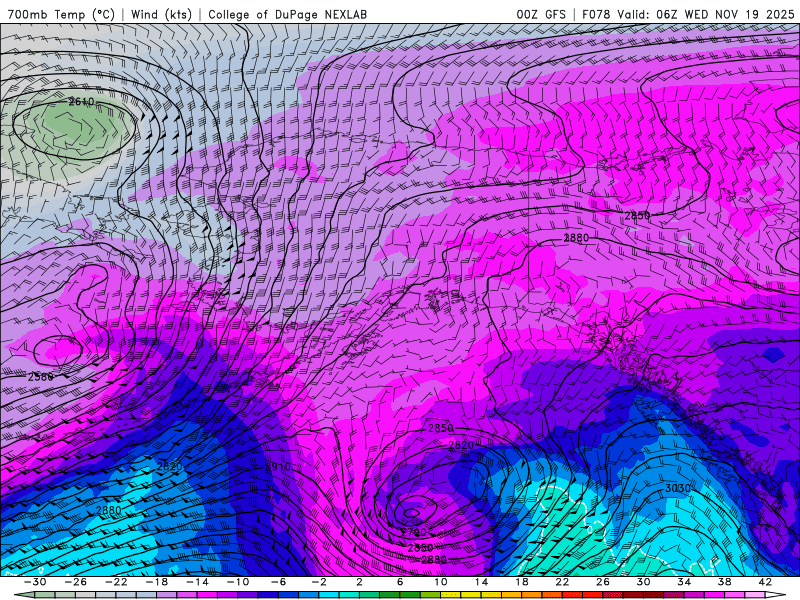Click the 3030 contour label
This screenshot has width=800, height=600.
pos(678,489)
